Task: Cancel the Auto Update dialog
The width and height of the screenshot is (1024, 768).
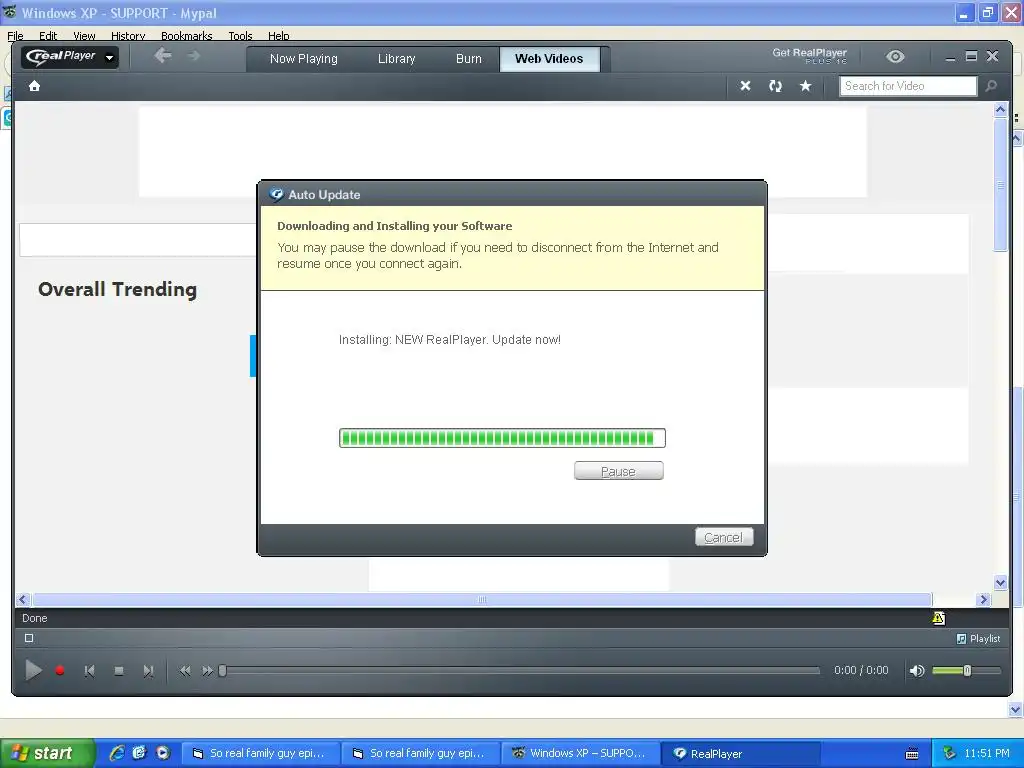Action: pos(724,537)
